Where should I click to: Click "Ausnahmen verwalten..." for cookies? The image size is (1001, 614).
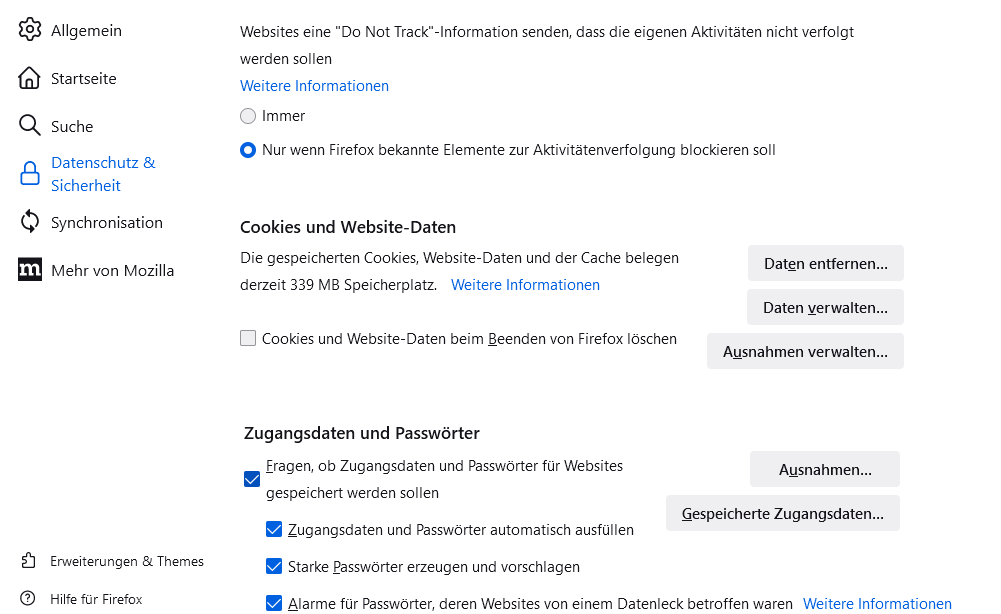(x=805, y=352)
